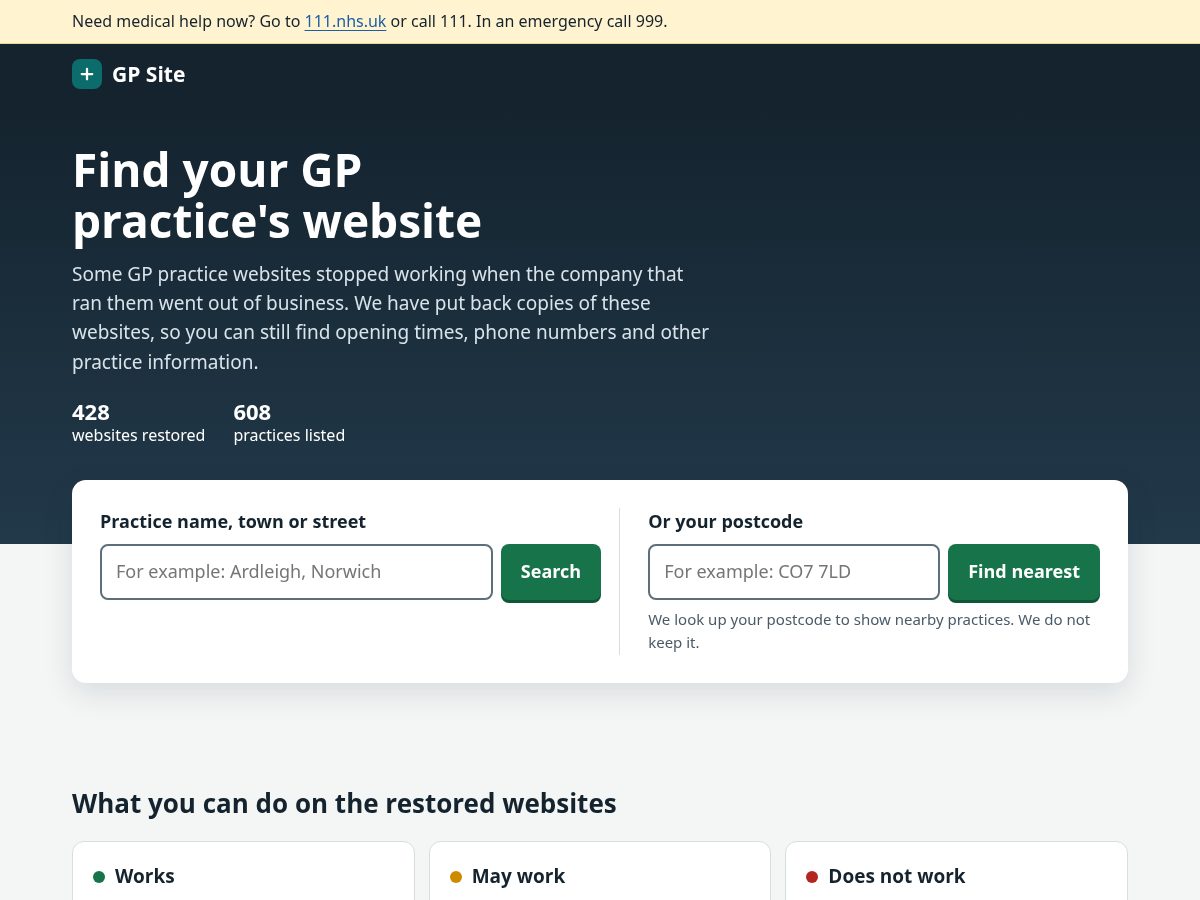1200x900 pixels.
Task: Click the 'What you can do on the restored websites' heading
Action: click(x=344, y=803)
